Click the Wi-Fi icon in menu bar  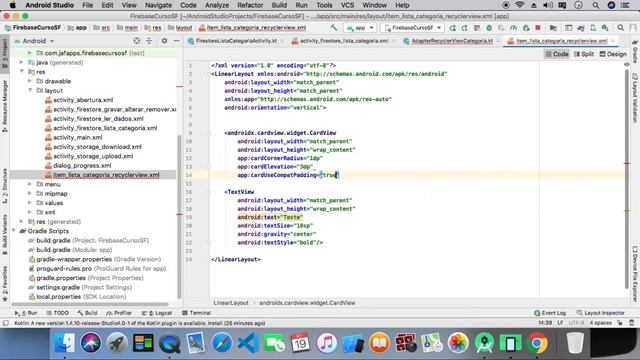click(x=519, y=5)
